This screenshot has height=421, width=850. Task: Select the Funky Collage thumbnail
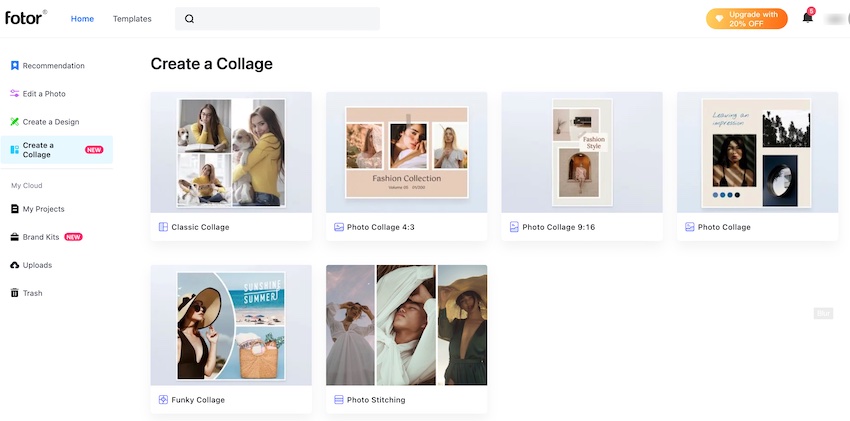point(231,325)
